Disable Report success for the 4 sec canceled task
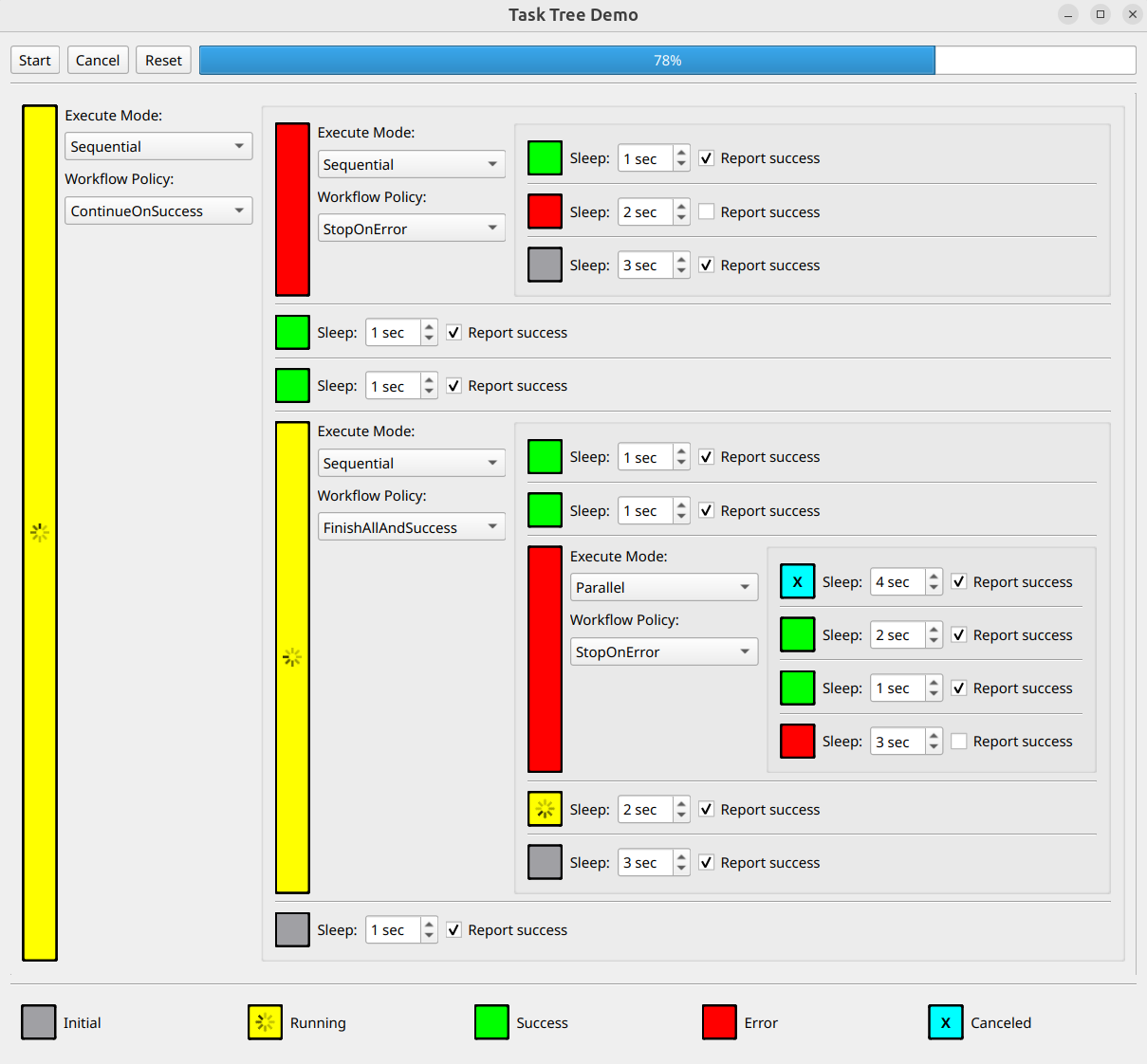 [x=959, y=581]
